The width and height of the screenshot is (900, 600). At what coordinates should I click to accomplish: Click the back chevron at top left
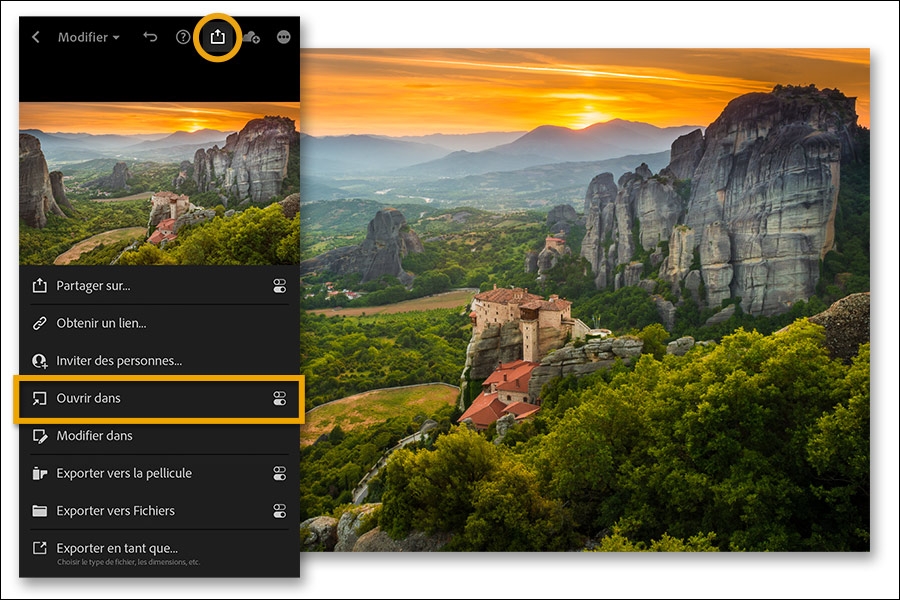pyautogui.click(x=37, y=37)
